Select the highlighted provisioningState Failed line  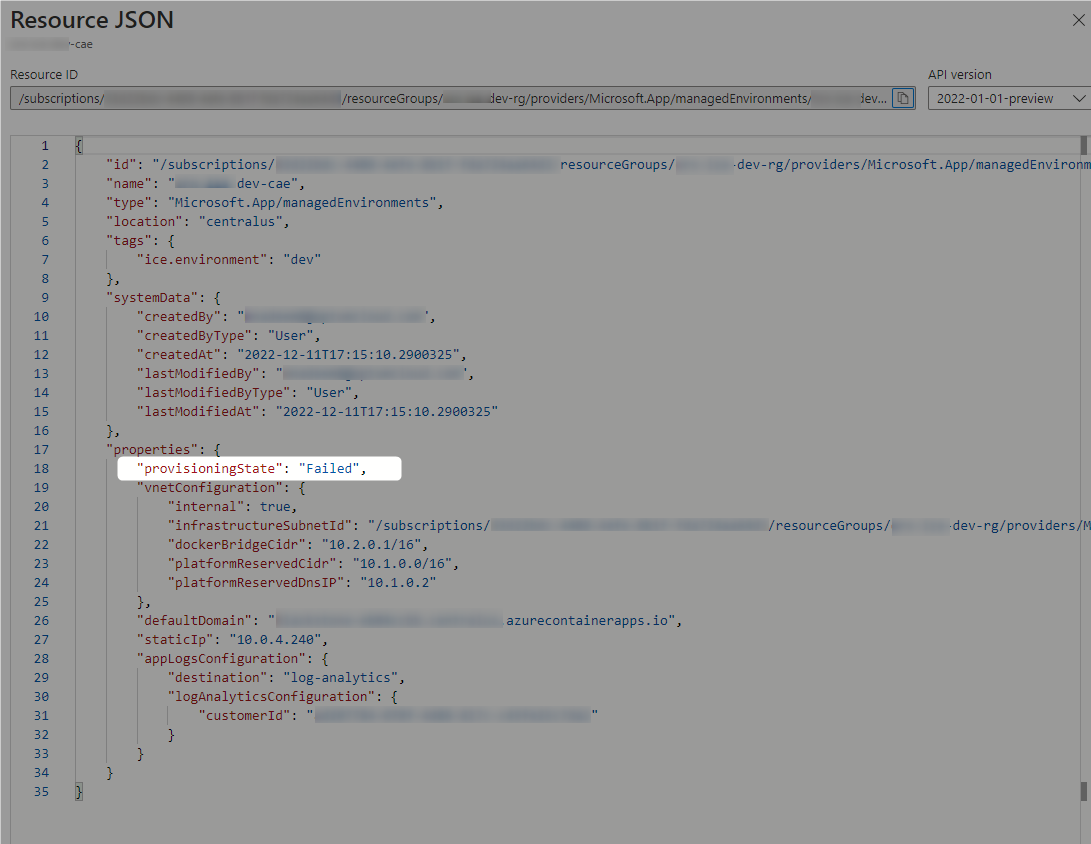pyautogui.click(x=258, y=468)
